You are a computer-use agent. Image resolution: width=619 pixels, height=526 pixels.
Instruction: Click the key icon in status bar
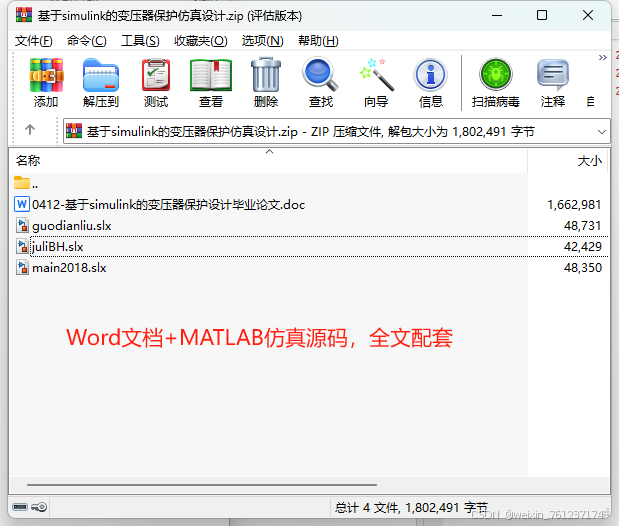39,507
